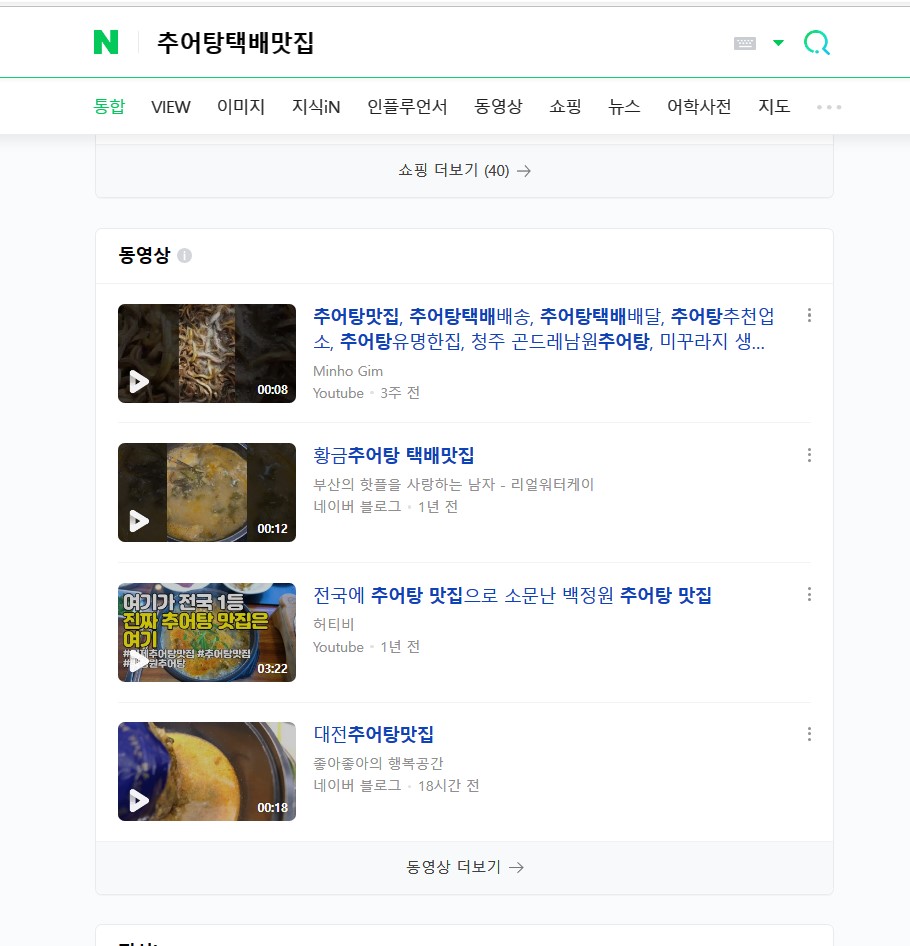Select the 통합 tab
Screen dimensions: 910x946
point(109,107)
